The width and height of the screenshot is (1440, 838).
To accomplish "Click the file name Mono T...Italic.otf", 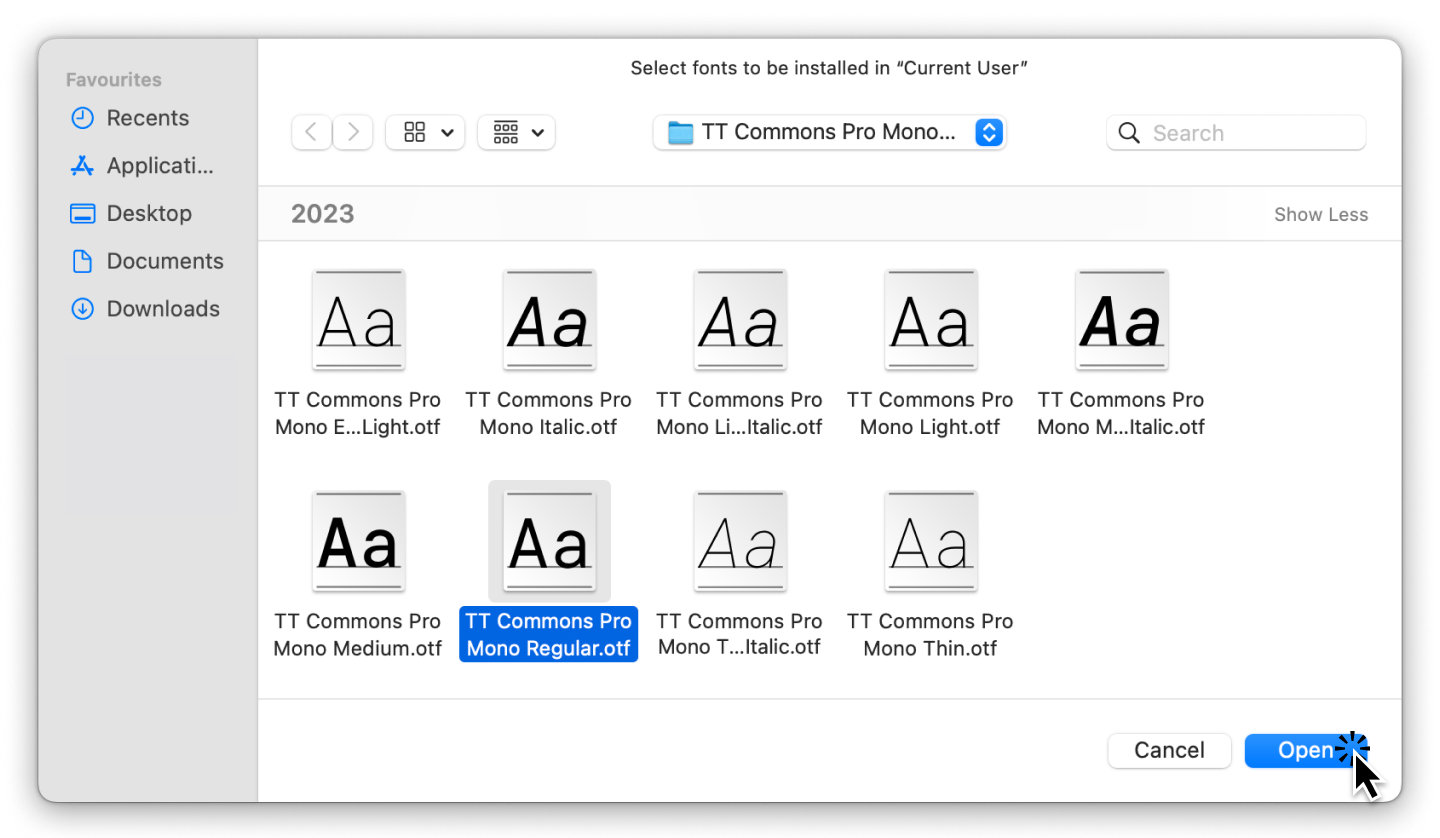I will [740, 634].
